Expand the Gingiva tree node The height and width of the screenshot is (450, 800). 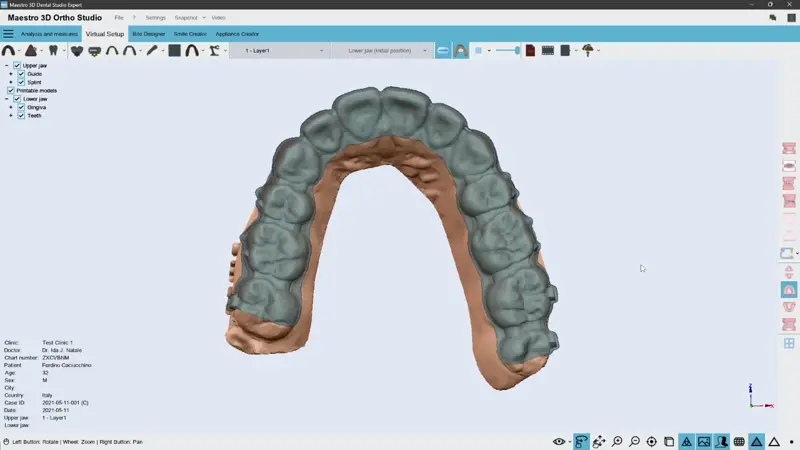pyautogui.click(x=11, y=107)
